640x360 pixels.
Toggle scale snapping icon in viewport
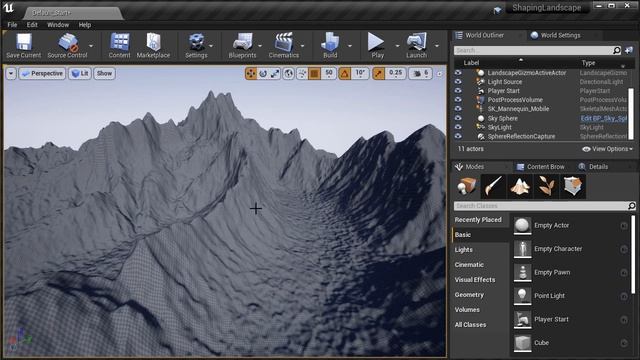[x=379, y=73]
